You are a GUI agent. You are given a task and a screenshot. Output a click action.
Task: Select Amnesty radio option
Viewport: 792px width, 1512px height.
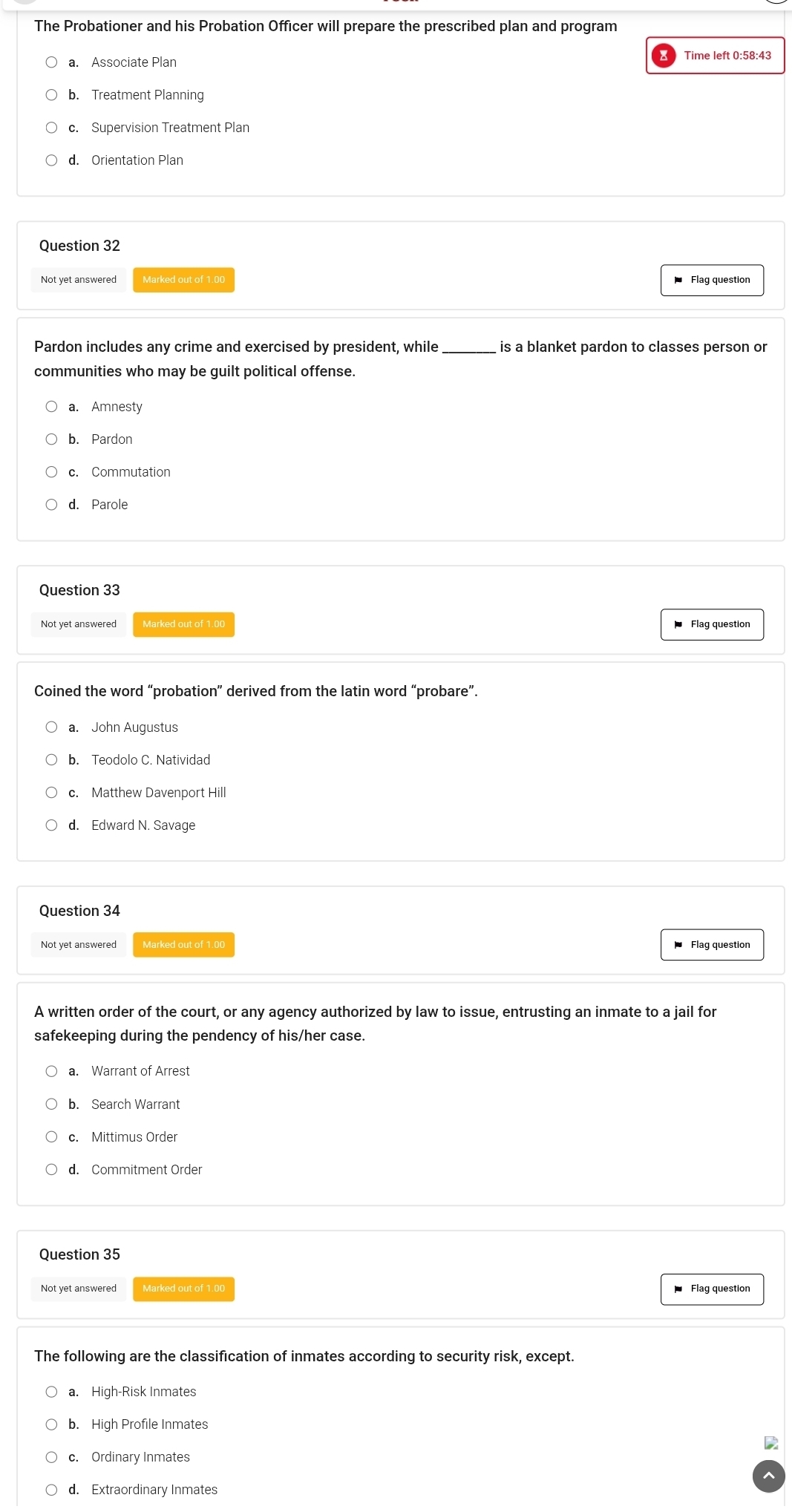point(51,407)
